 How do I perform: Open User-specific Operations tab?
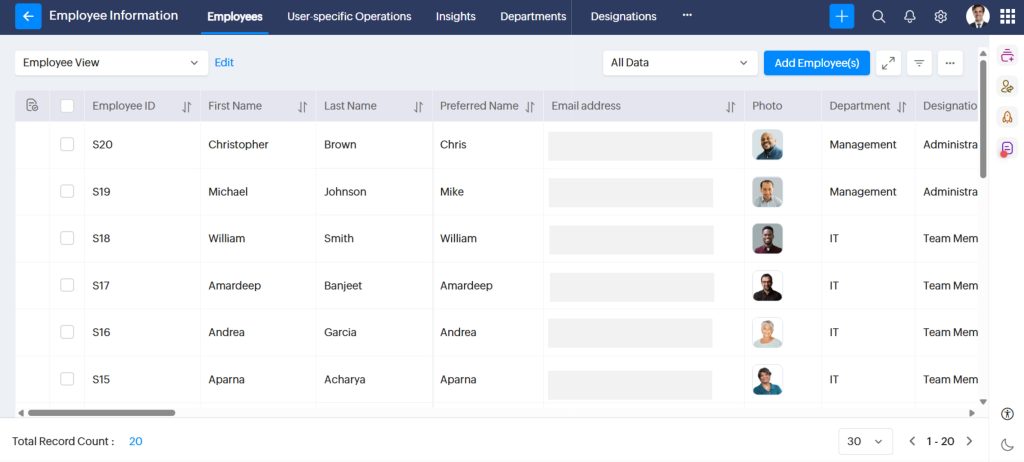349,16
